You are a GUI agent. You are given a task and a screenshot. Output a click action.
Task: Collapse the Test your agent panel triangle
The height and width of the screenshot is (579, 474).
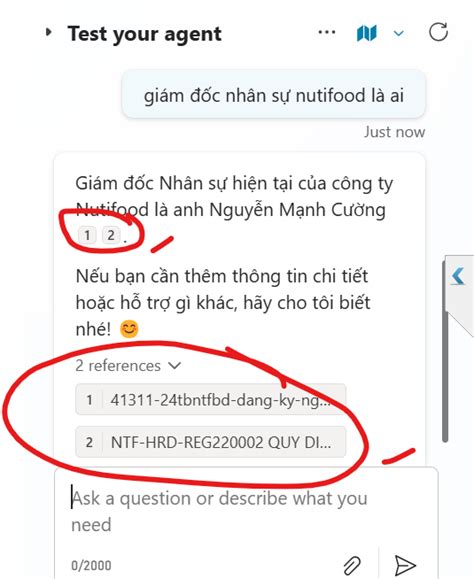click(x=48, y=32)
